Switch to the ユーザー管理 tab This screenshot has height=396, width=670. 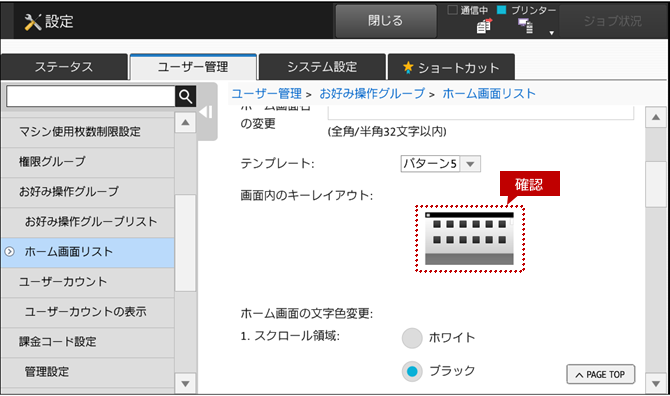[x=193, y=67]
